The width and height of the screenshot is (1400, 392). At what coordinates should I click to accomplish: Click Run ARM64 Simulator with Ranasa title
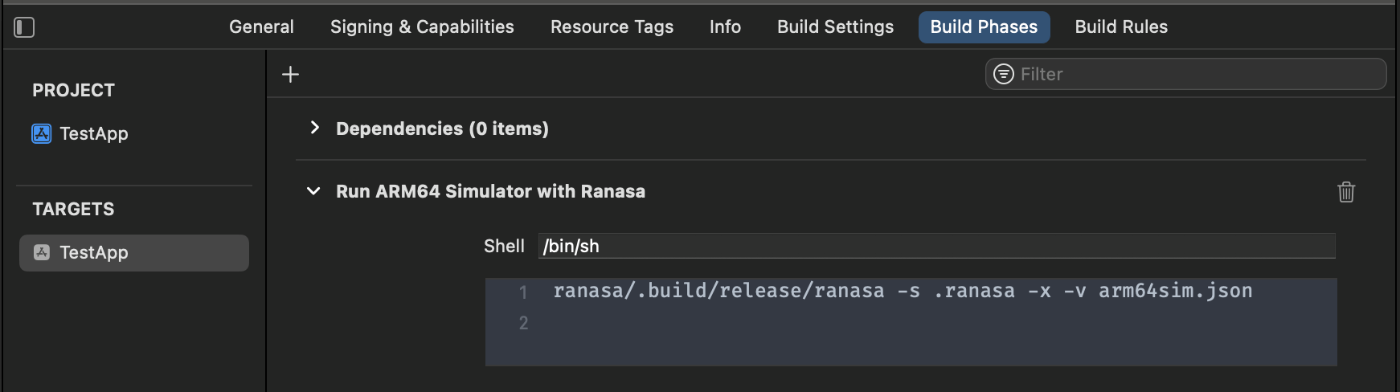tap(490, 191)
